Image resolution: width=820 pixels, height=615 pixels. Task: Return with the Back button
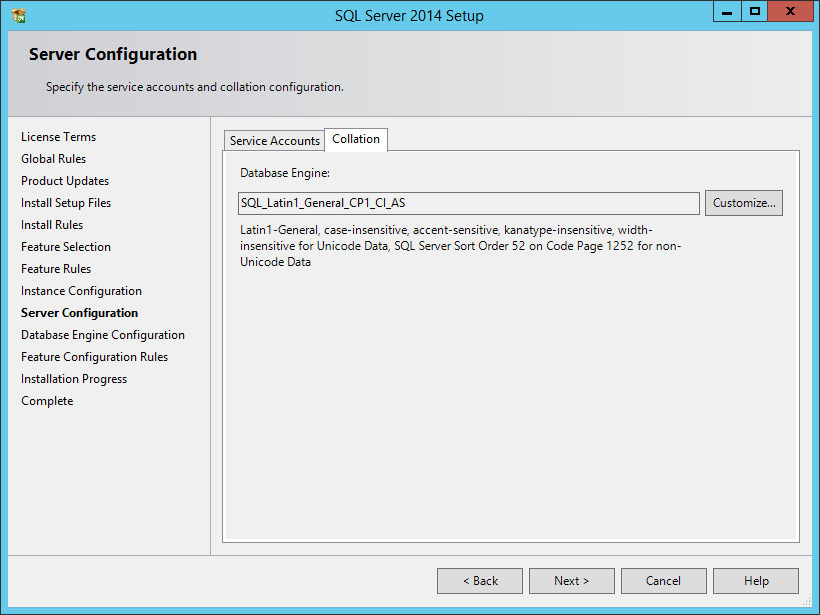tap(480, 581)
